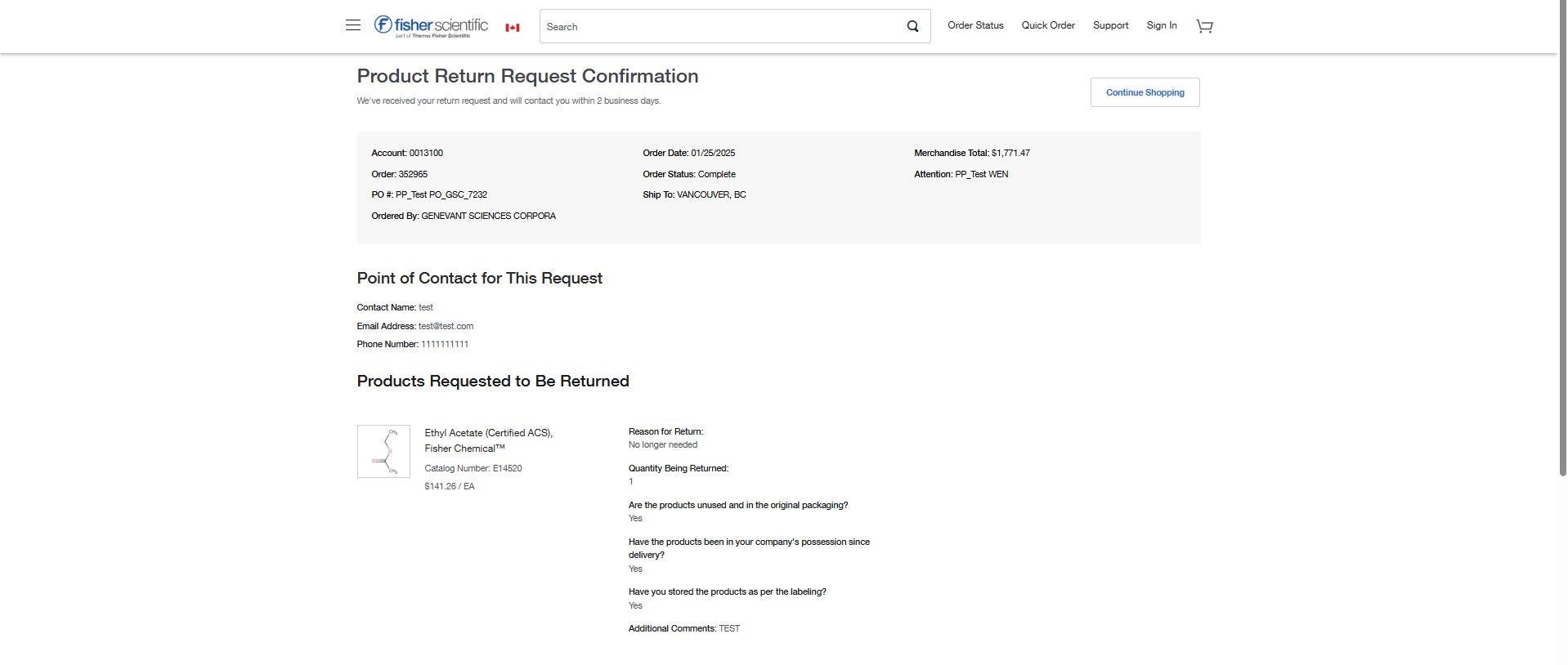Click Order Date 01/25/2025 text

click(x=689, y=153)
